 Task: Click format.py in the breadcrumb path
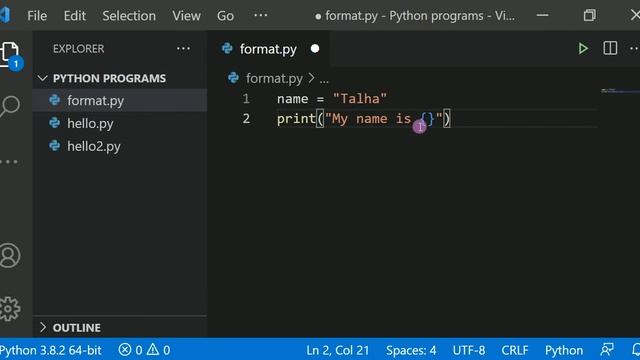click(x=274, y=78)
